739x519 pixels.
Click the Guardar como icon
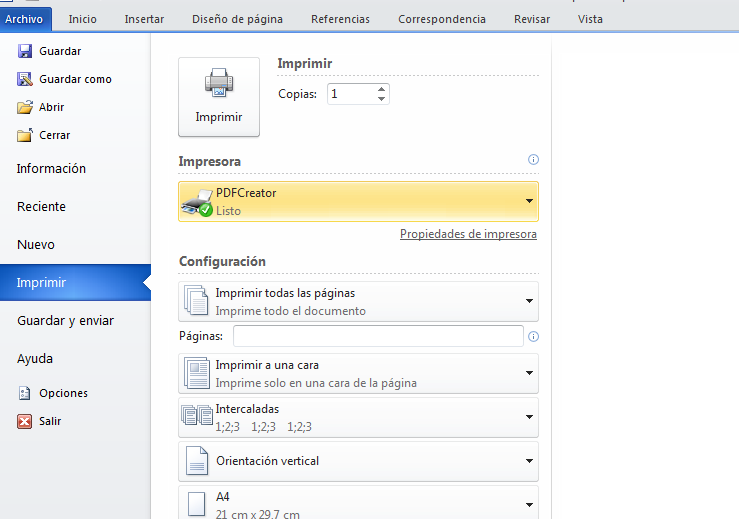click(x=25, y=79)
